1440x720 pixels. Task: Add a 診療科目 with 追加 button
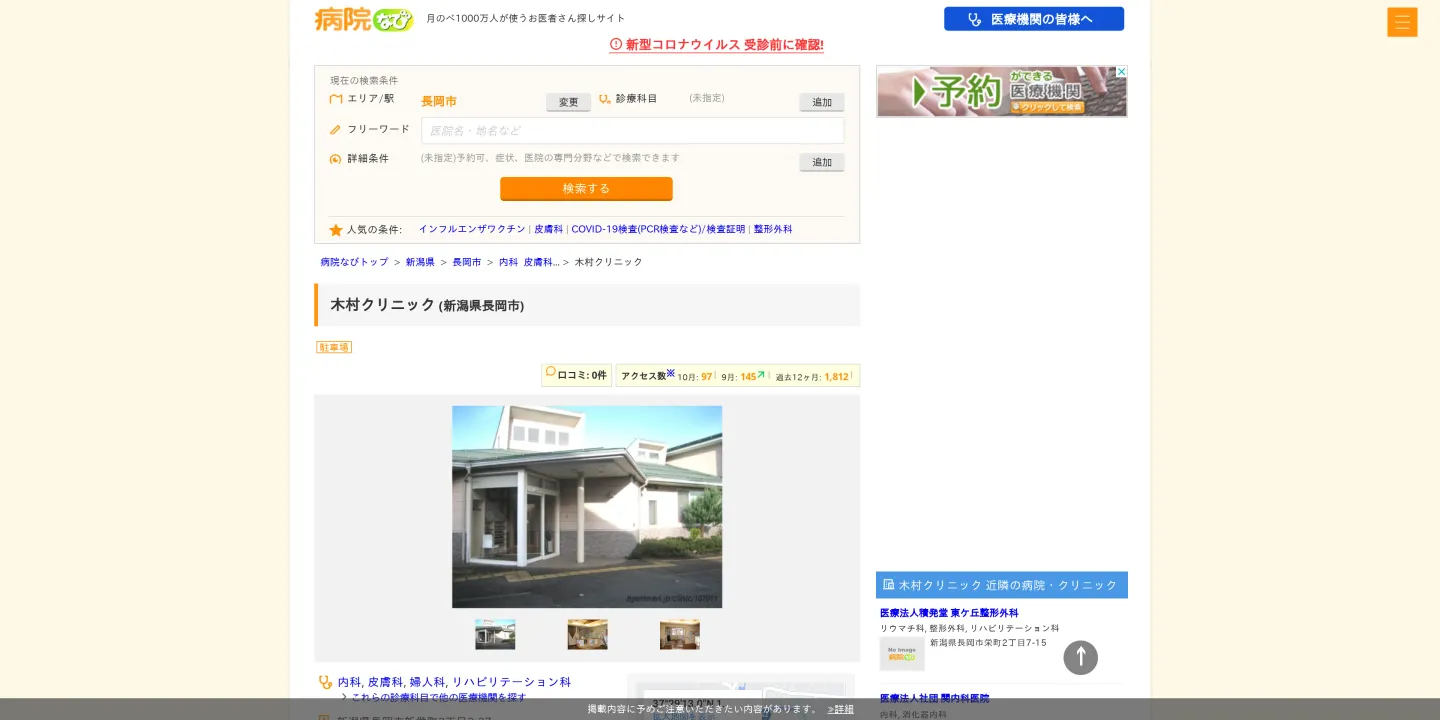tap(822, 102)
